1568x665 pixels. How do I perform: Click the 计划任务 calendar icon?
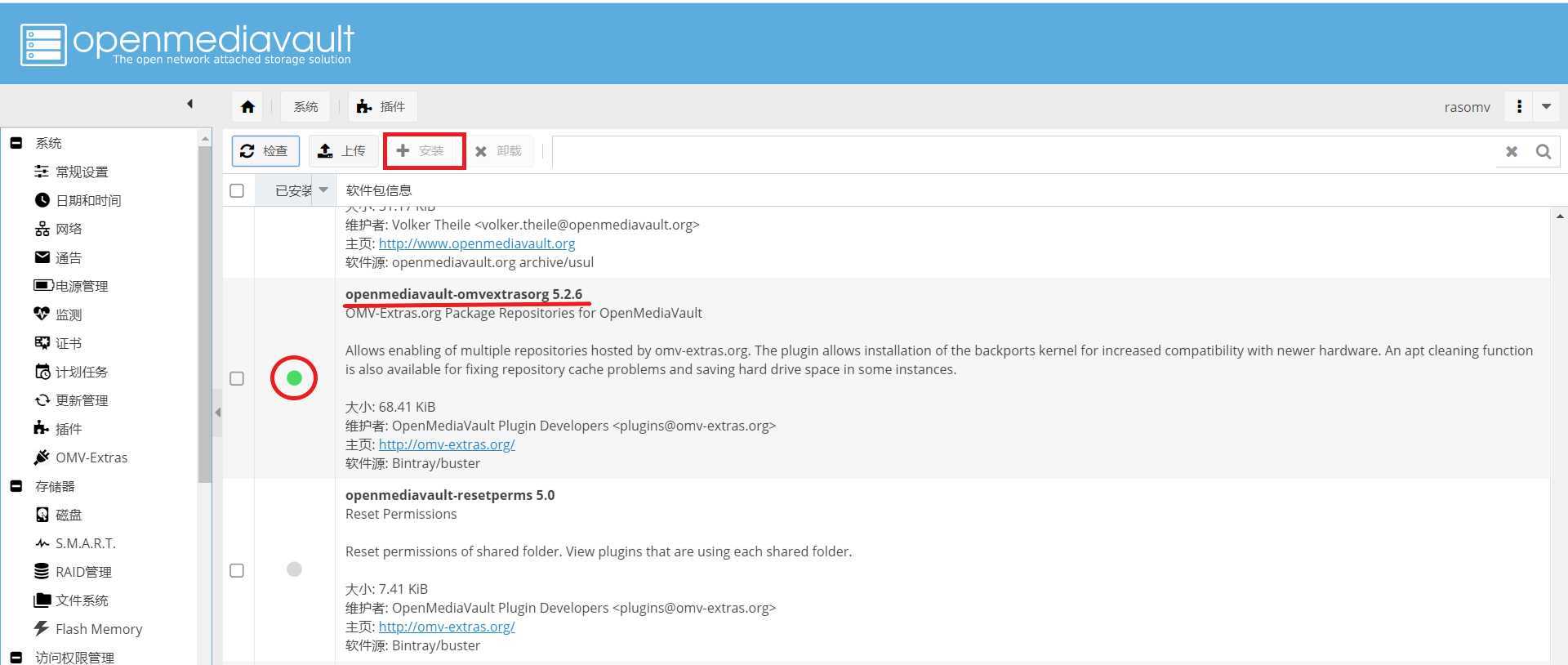point(42,371)
